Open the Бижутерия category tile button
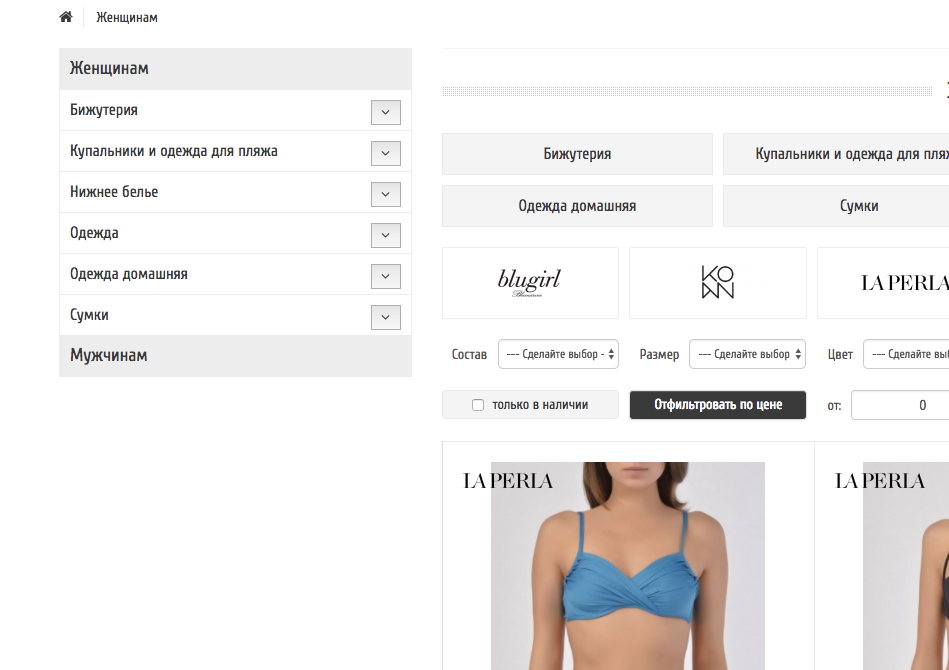The height and width of the screenshot is (670, 949). (x=577, y=154)
